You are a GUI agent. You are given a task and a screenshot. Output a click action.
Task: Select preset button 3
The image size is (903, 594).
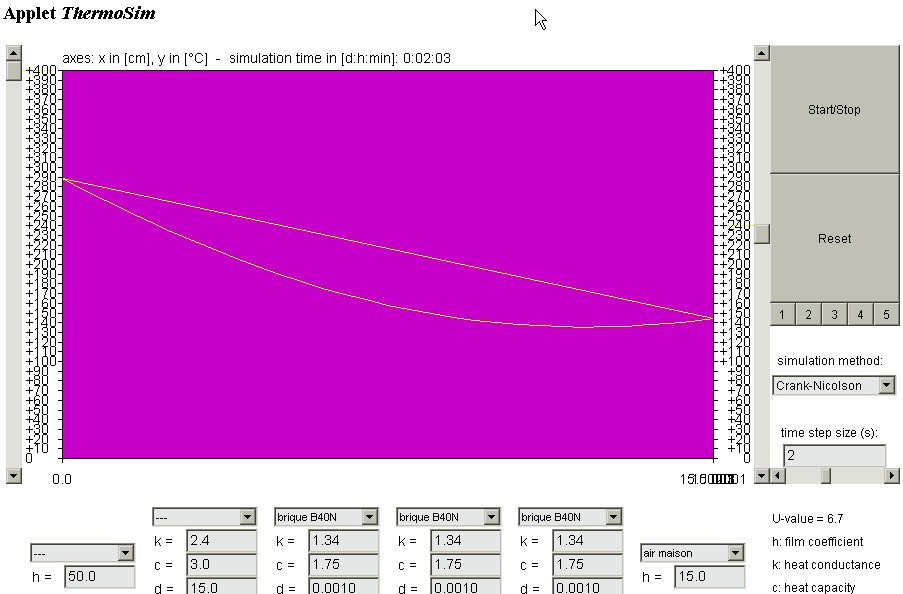[x=834, y=315]
